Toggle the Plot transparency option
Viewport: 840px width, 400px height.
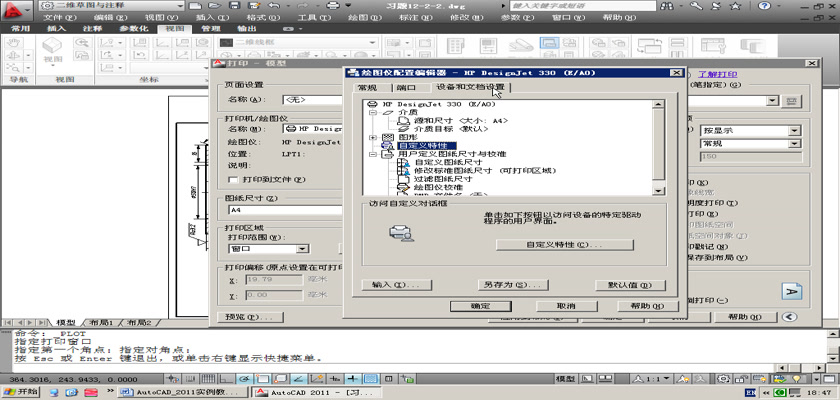coord(712,203)
